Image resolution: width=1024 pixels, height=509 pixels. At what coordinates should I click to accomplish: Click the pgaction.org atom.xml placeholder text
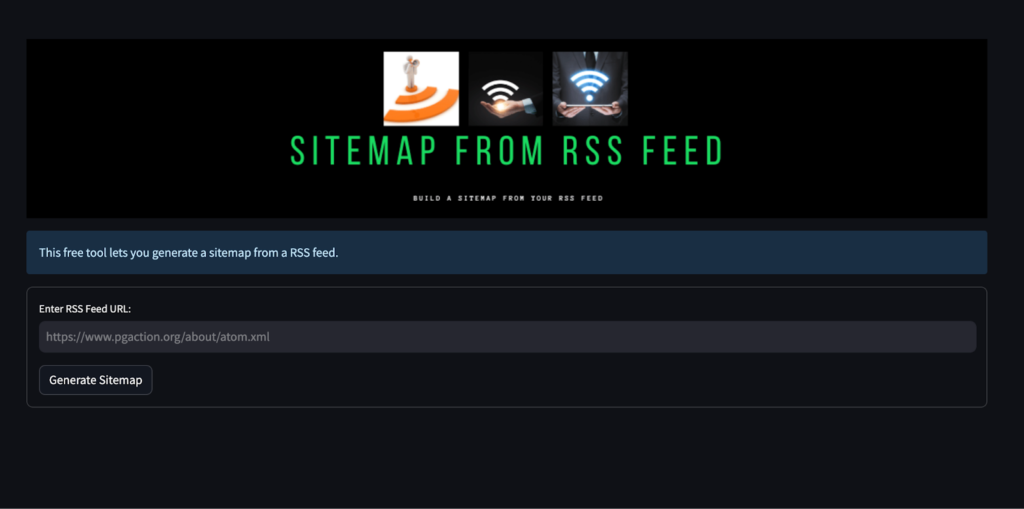(x=157, y=337)
